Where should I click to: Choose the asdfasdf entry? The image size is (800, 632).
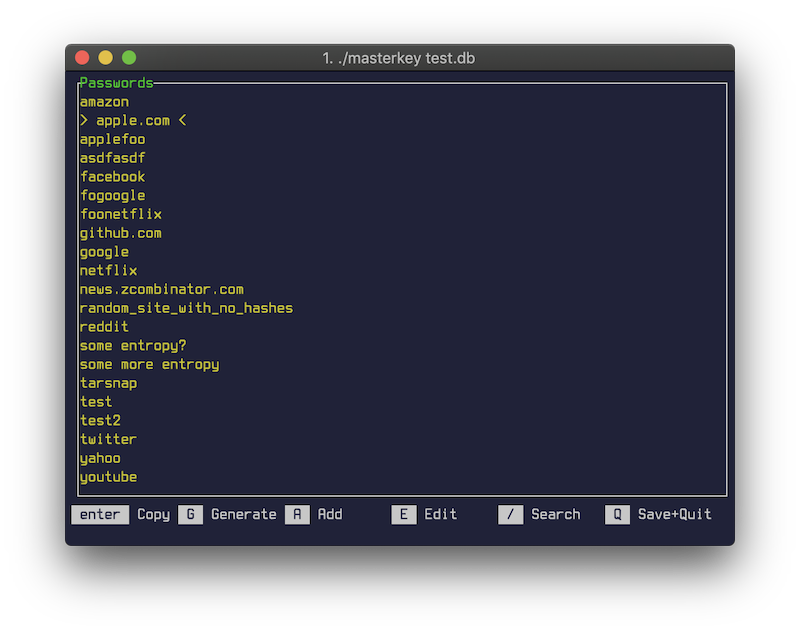(x=113, y=158)
